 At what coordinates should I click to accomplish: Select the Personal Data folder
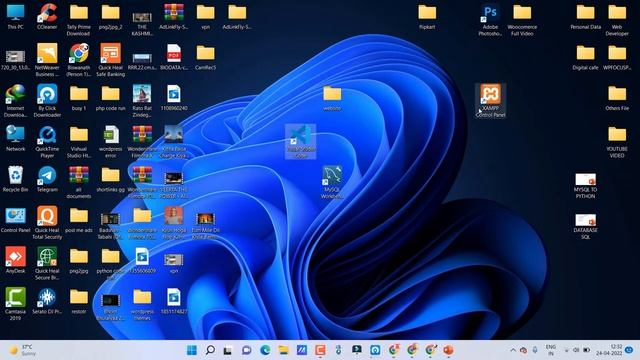(x=585, y=17)
